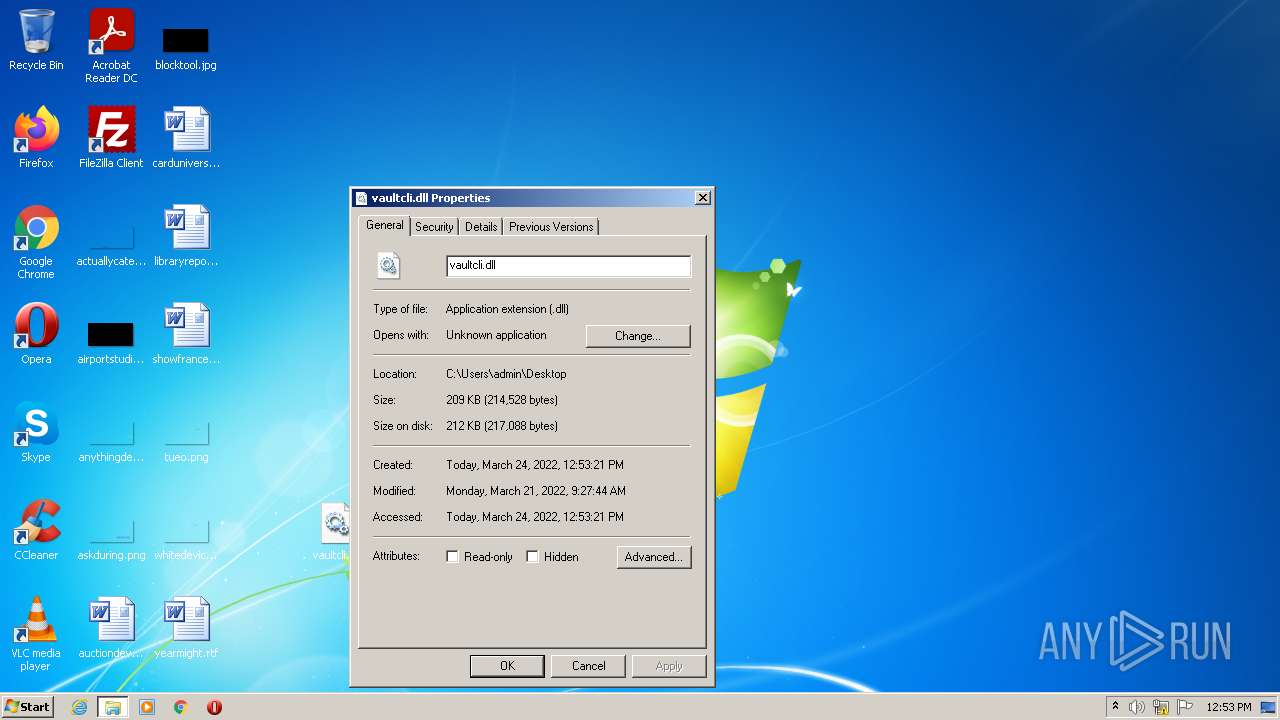Screen dimensions: 1280x720
Task: Open the Recycle Bin desktop icon
Action: (36, 40)
